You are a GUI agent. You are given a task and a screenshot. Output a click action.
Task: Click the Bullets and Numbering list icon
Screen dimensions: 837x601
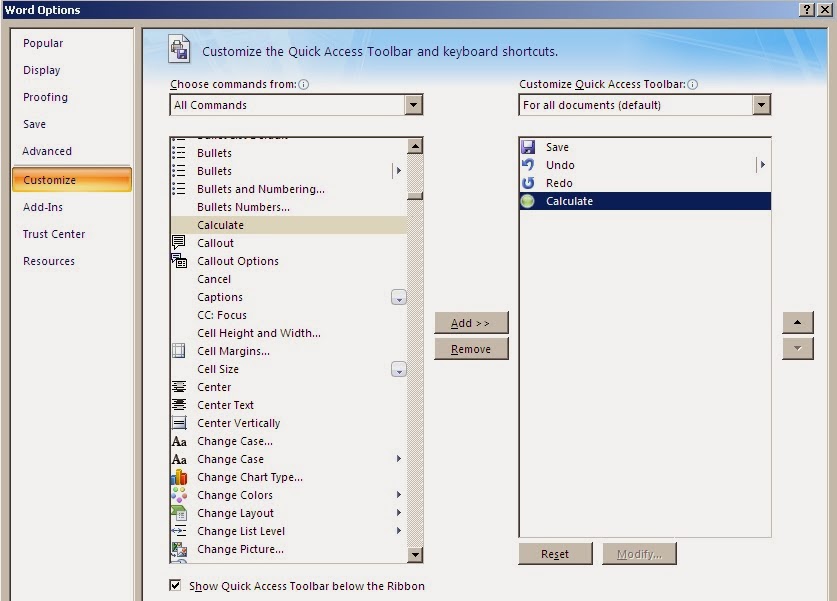pyautogui.click(x=178, y=189)
